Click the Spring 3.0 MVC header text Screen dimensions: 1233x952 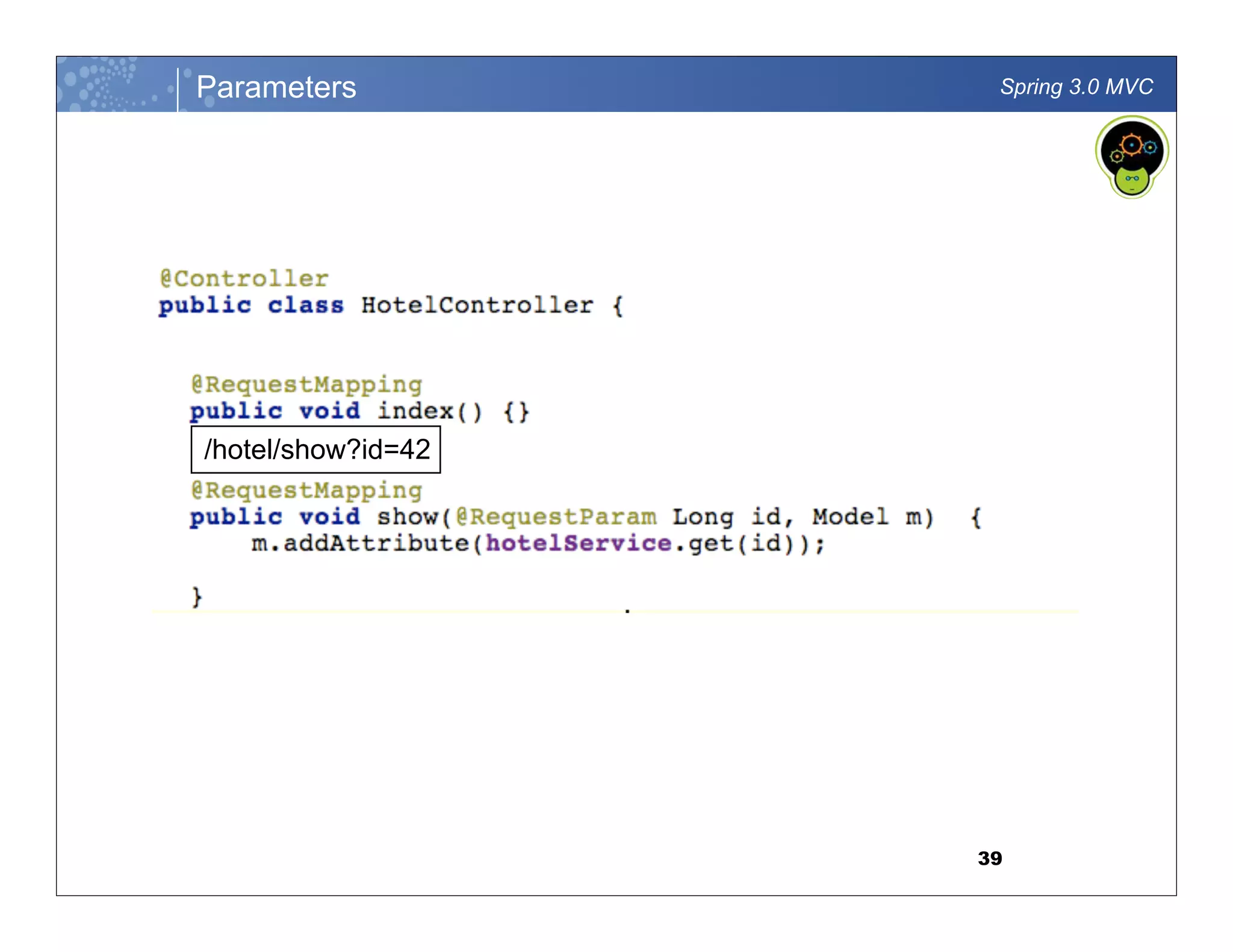coord(1076,87)
